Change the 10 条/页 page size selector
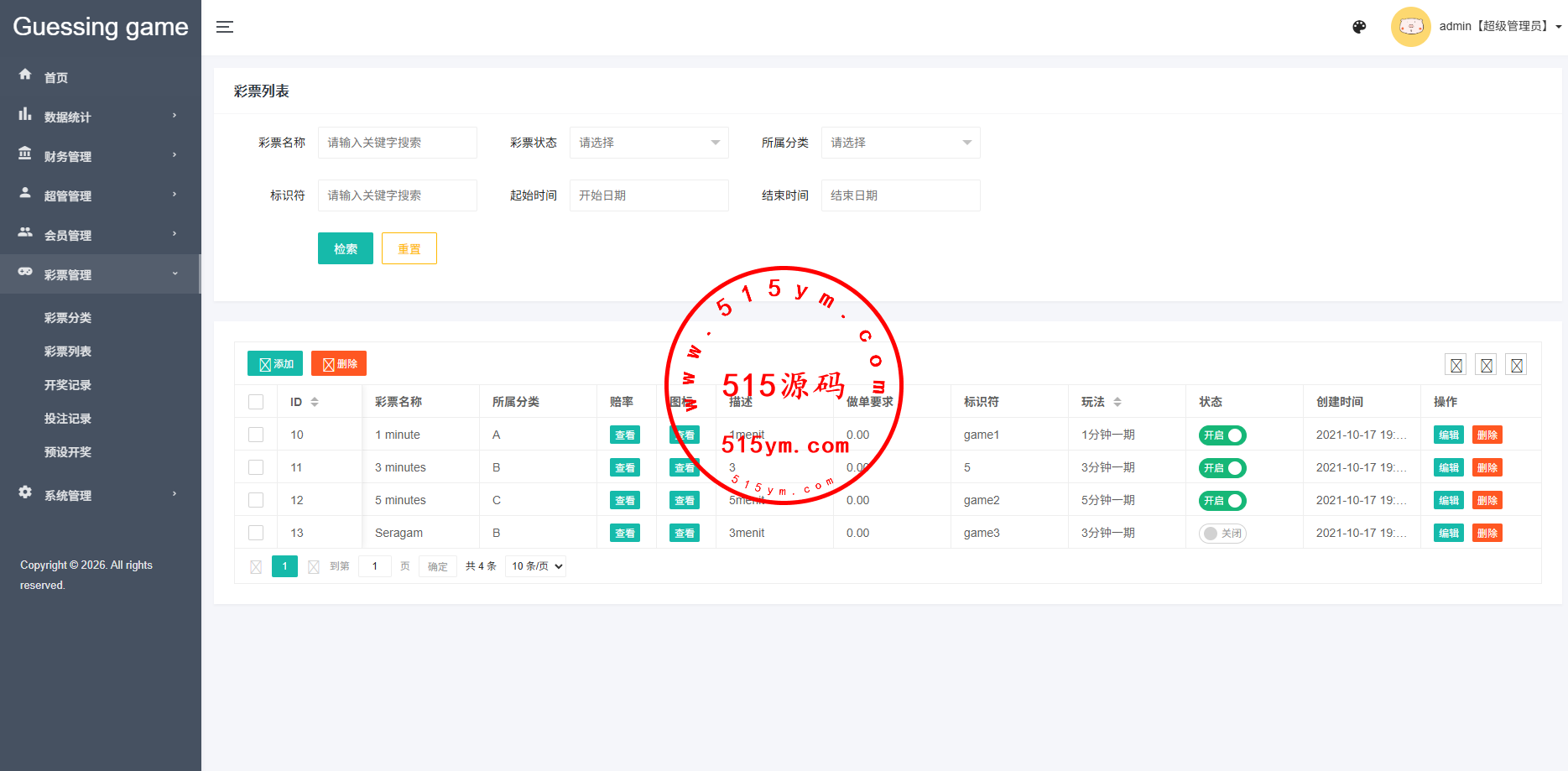The height and width of the screenshot is (771, 1568). point(536,566)
